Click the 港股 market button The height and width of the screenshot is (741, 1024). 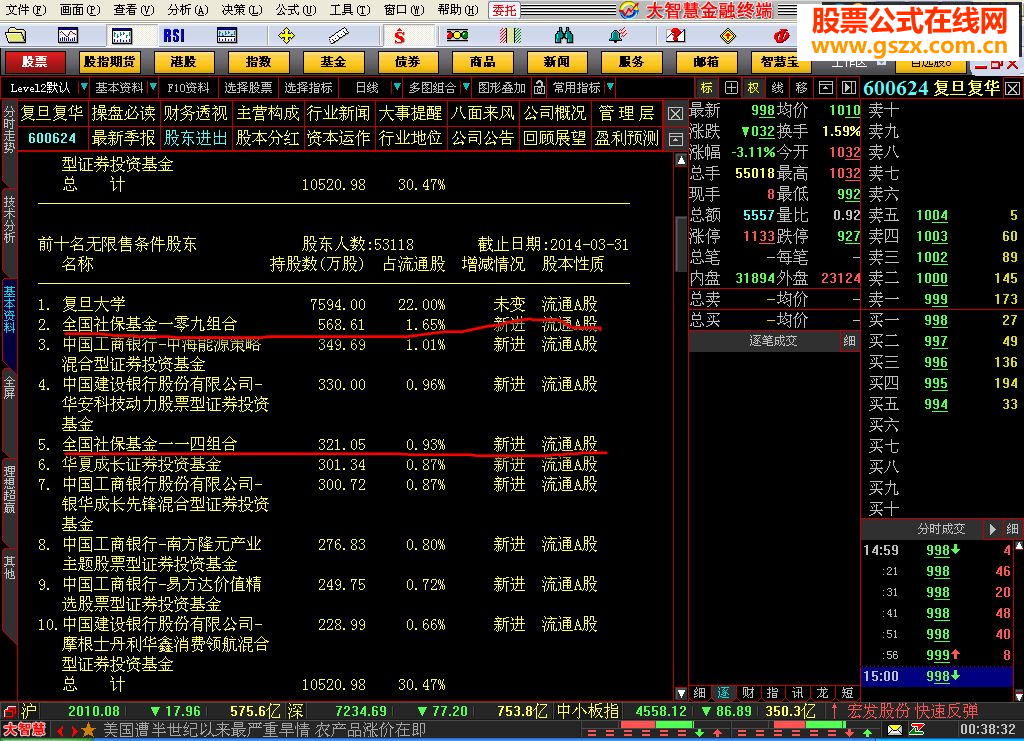coord(183,61)
